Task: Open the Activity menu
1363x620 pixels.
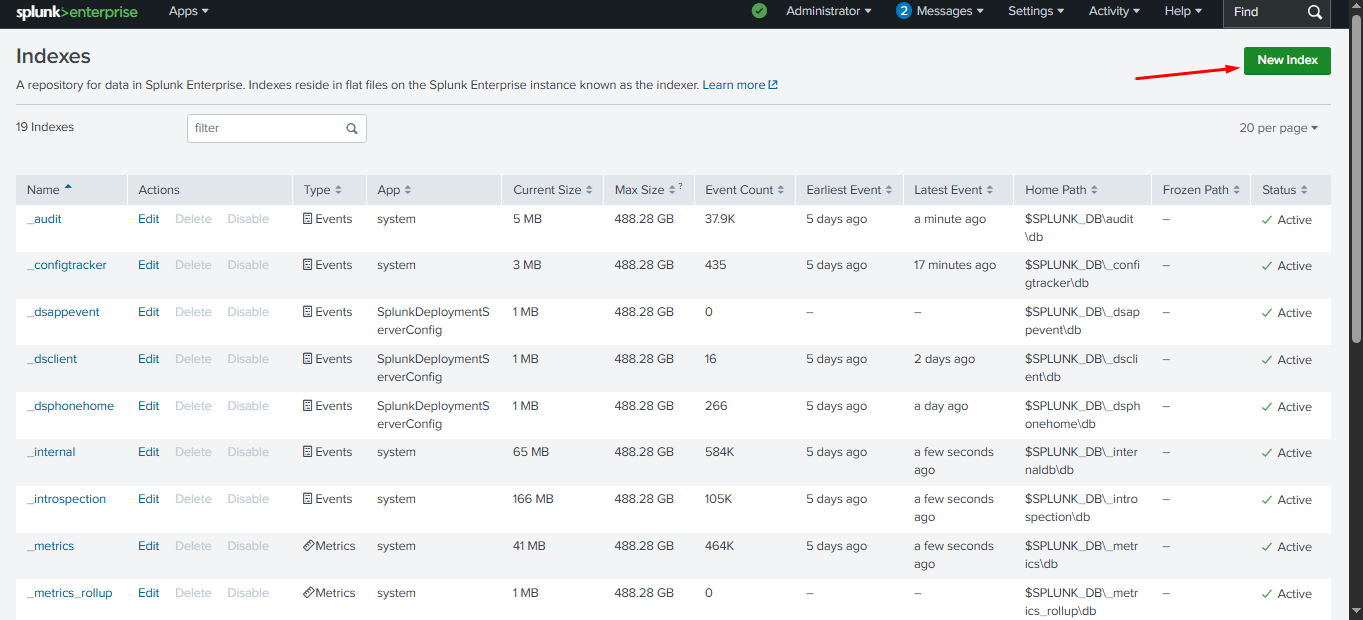Action: (1114, 11)
